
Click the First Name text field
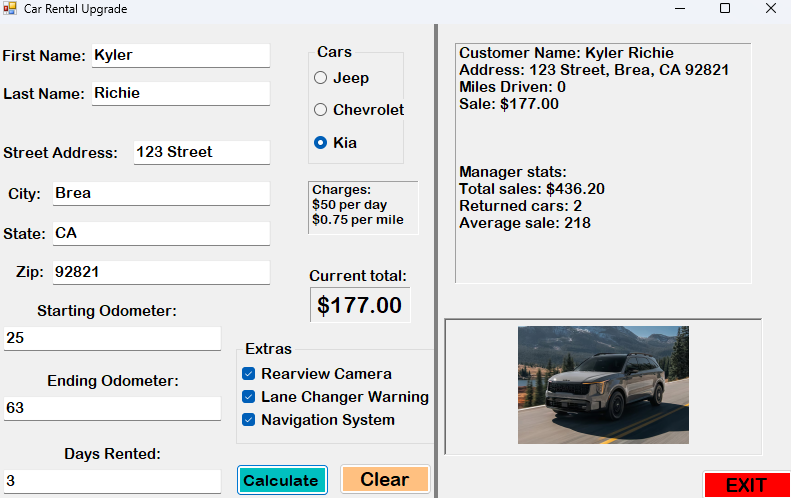(180, 56)
